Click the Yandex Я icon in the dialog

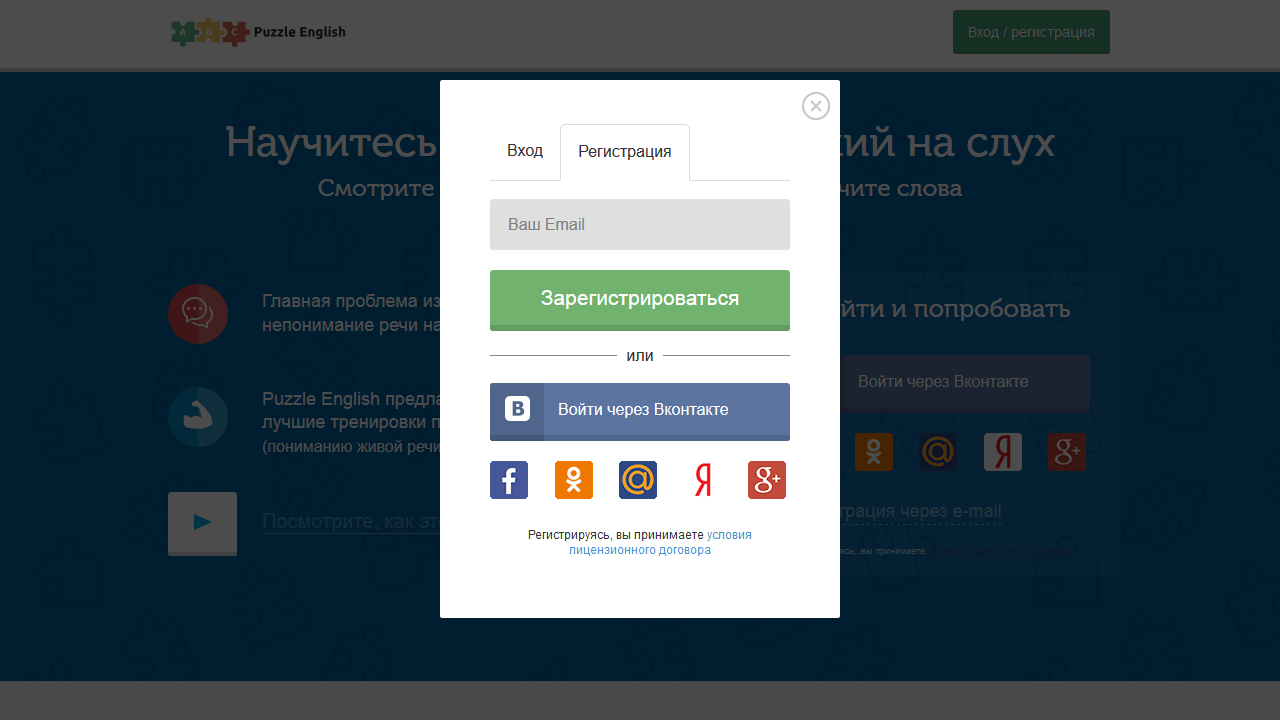(x=703, y=480)
